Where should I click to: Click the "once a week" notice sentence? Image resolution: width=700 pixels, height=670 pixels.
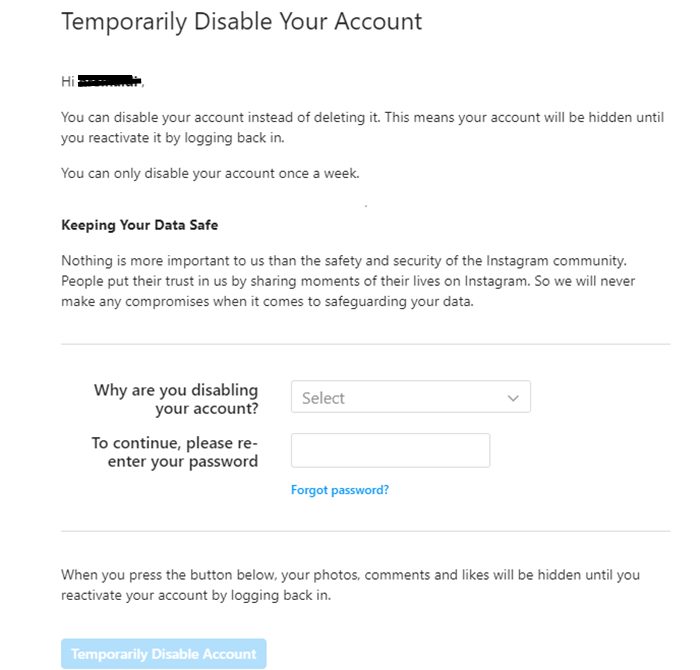210,173
